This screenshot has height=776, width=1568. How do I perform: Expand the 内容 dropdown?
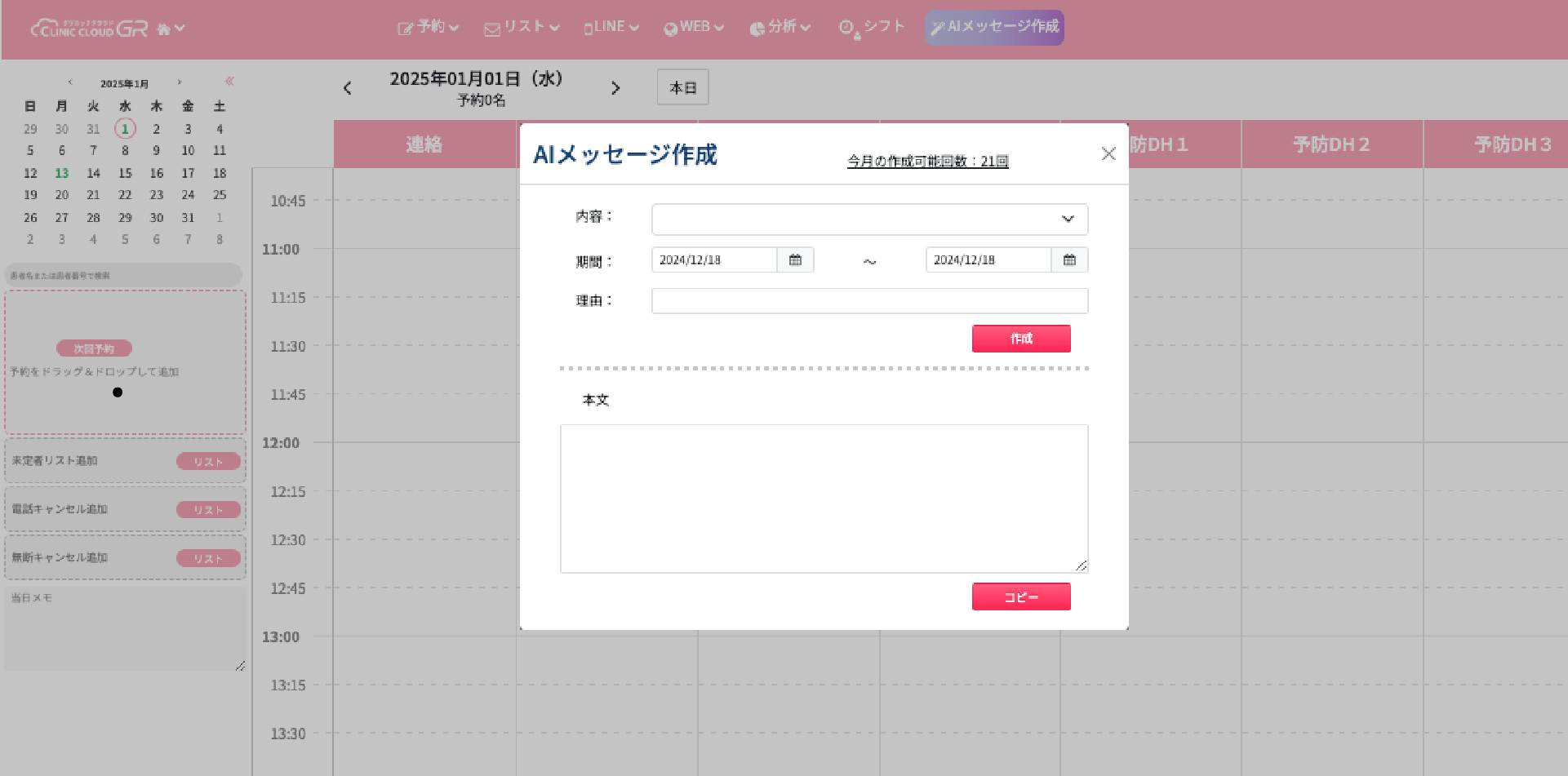pos(869,219)
